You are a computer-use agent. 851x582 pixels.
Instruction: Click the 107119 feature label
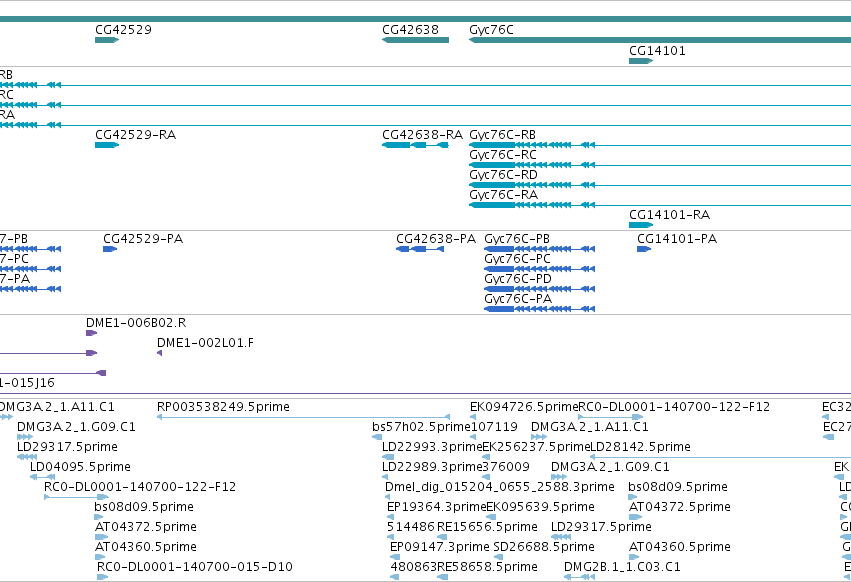[494, 427]
